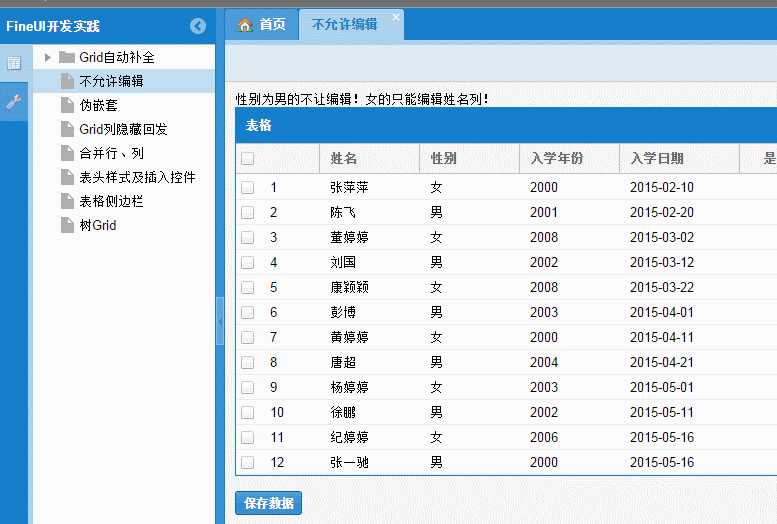Viewport: 777px width, 524px height.
Task: Click the page icon beside 表格侧边栏
Action: [67, 201]
